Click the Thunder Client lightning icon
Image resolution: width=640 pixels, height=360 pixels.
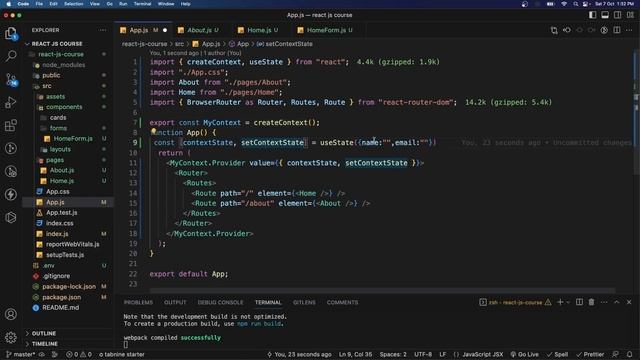click(x=11, y=194)
